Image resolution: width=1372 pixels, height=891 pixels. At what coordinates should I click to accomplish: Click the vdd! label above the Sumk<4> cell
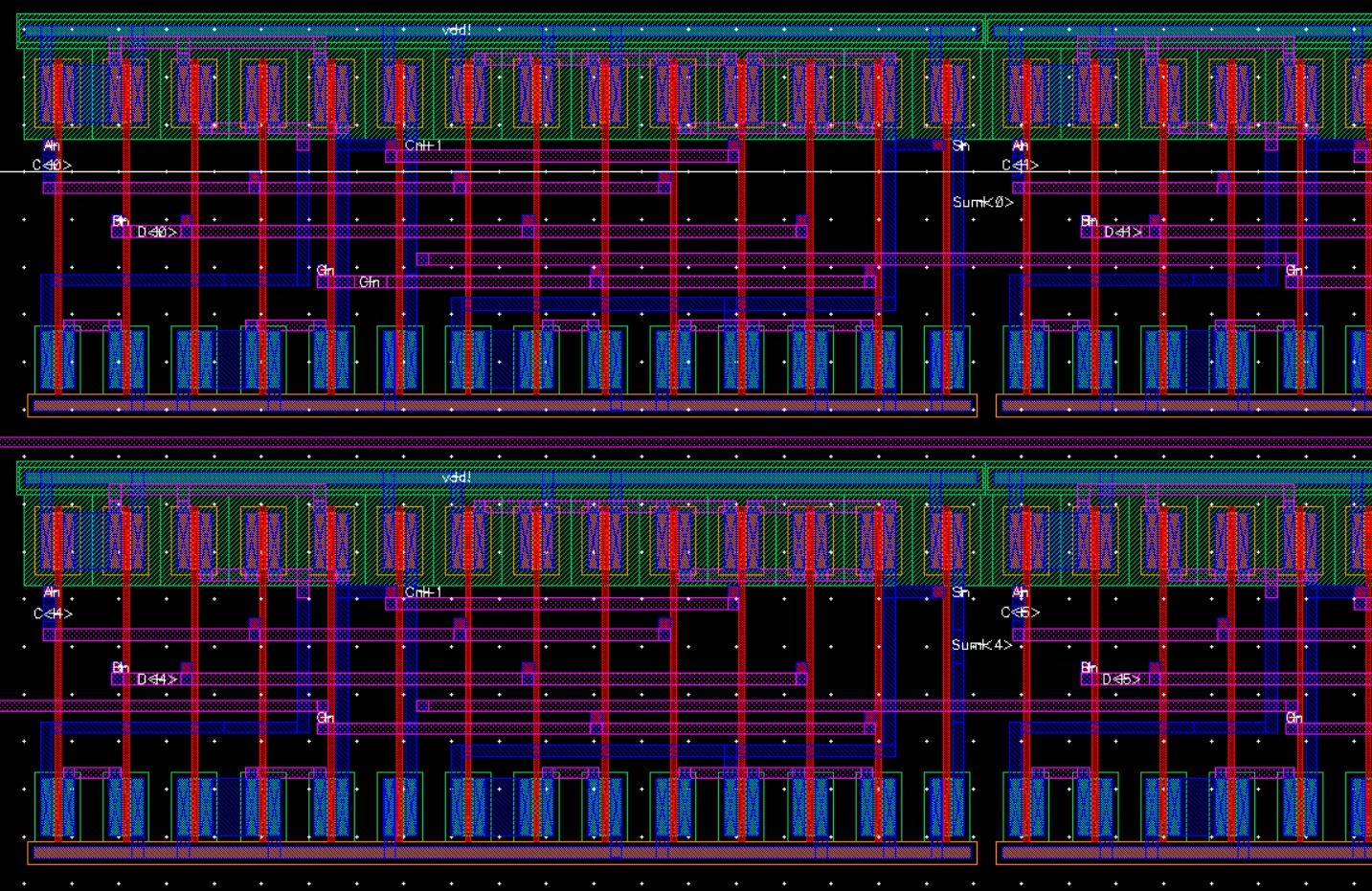point(457,477)
